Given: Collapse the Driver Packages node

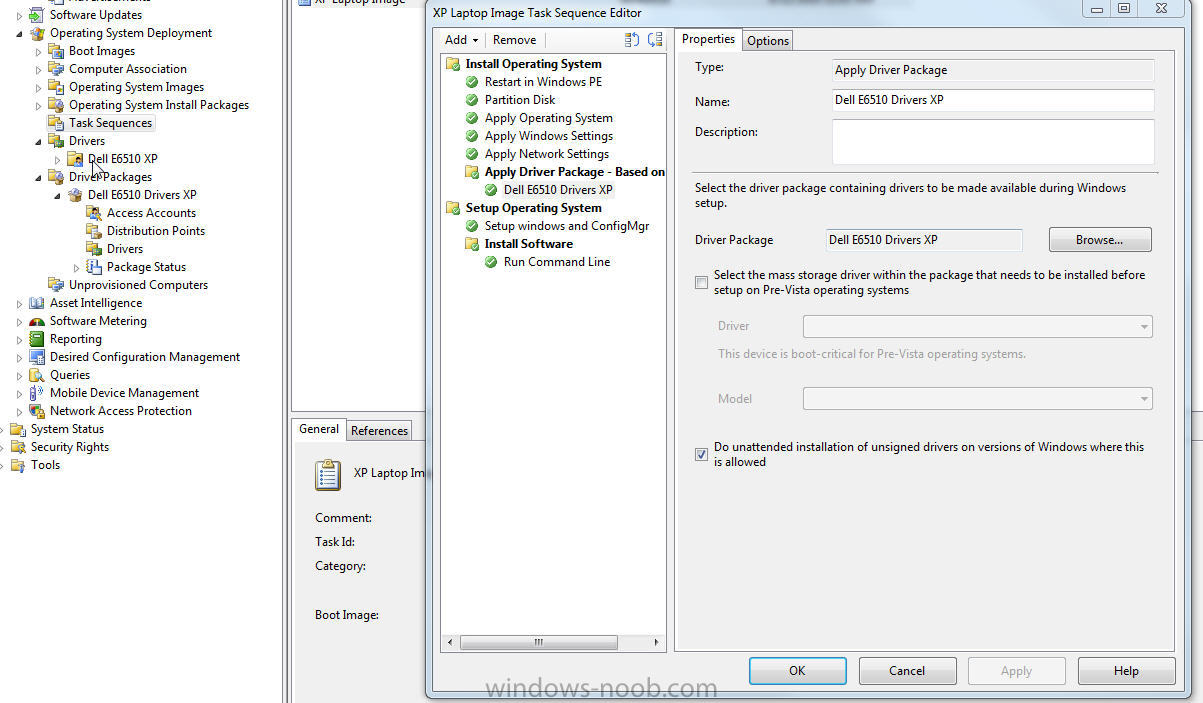Looking at the screenshot, I should (39, 177).
